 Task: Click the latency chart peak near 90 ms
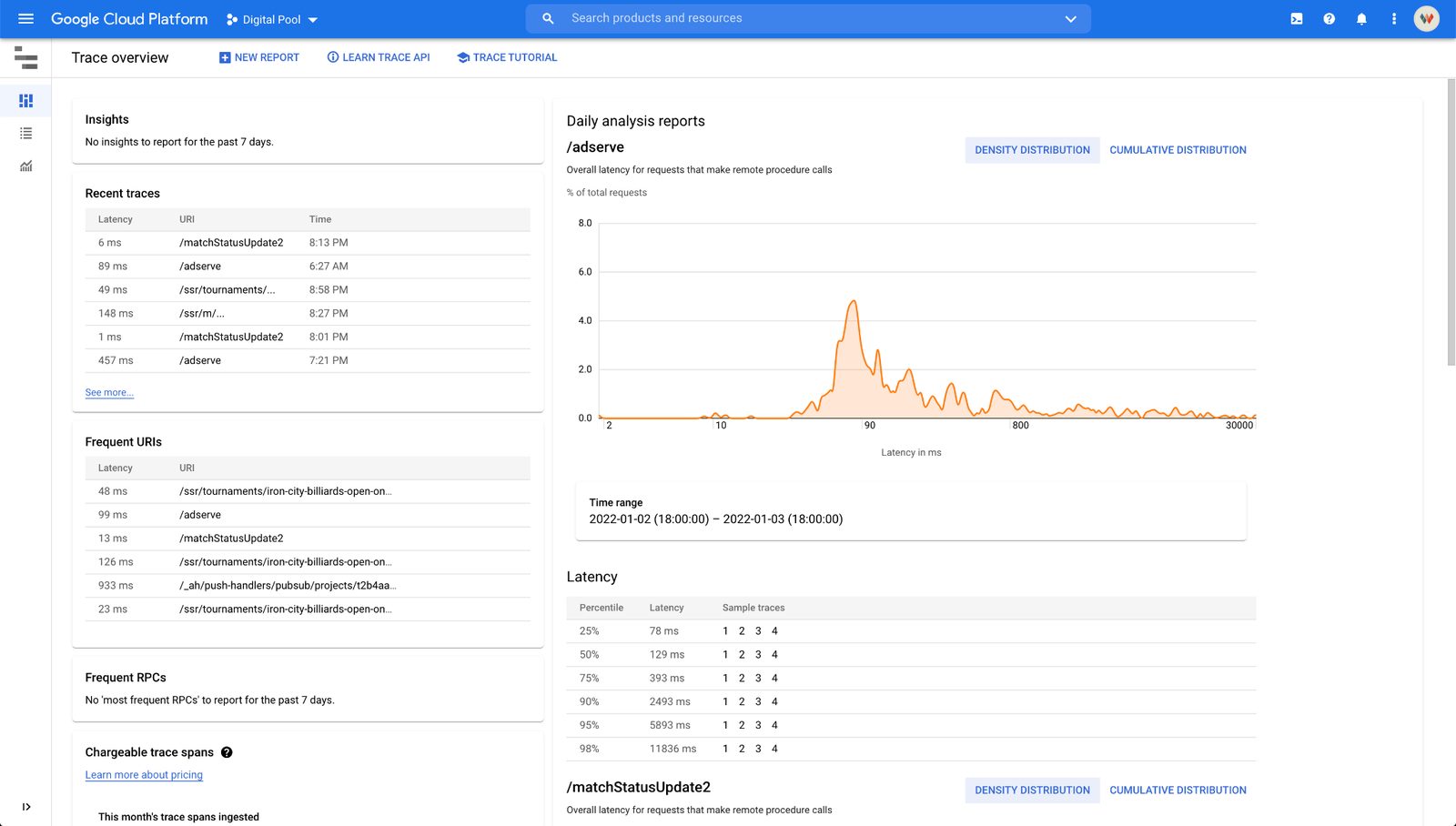pyautogui.click(x=853, y=302)
